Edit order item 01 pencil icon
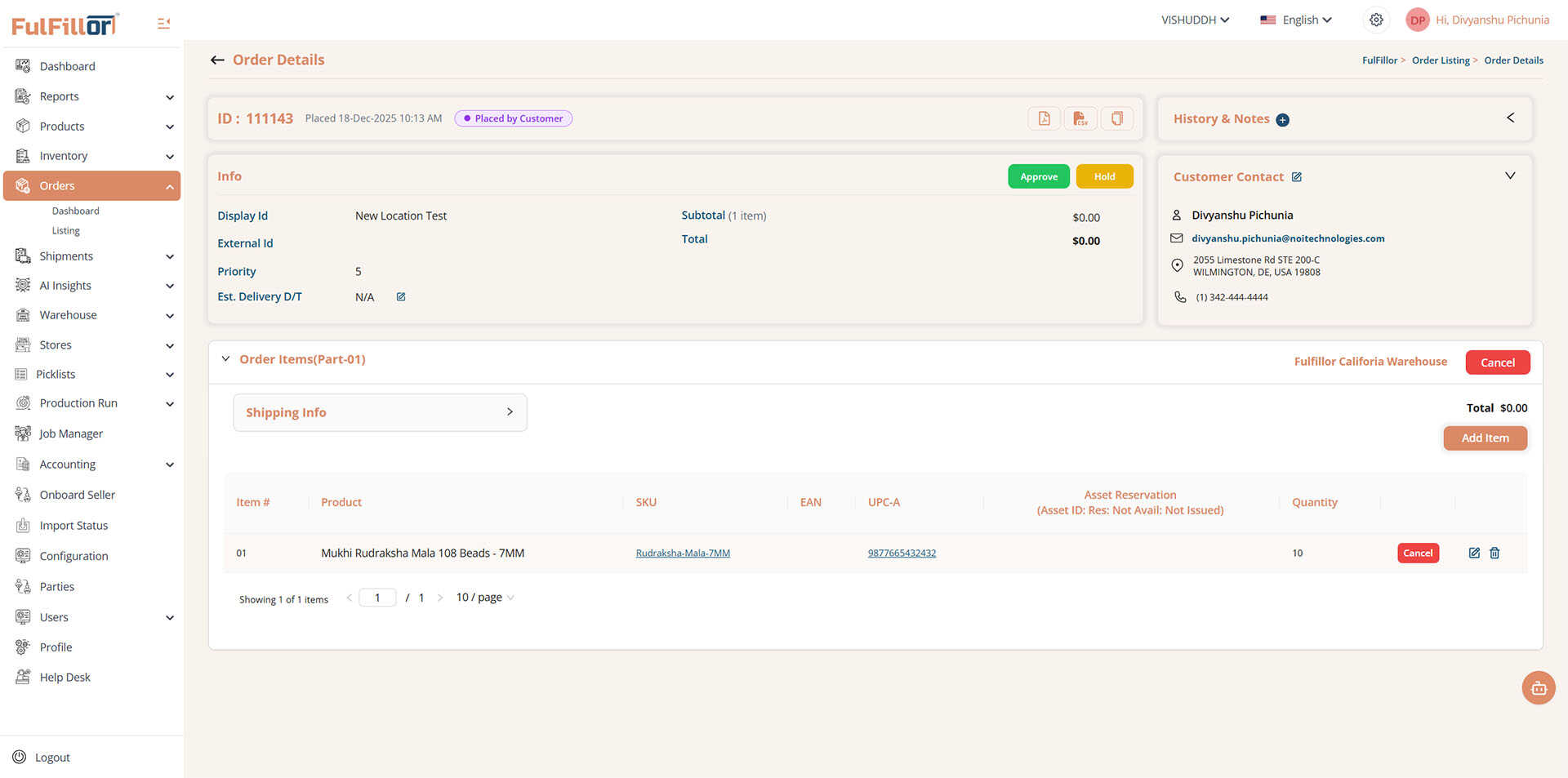This screenshot has width=1568, height=778. pyautogui.click(x=1474, y=553)
